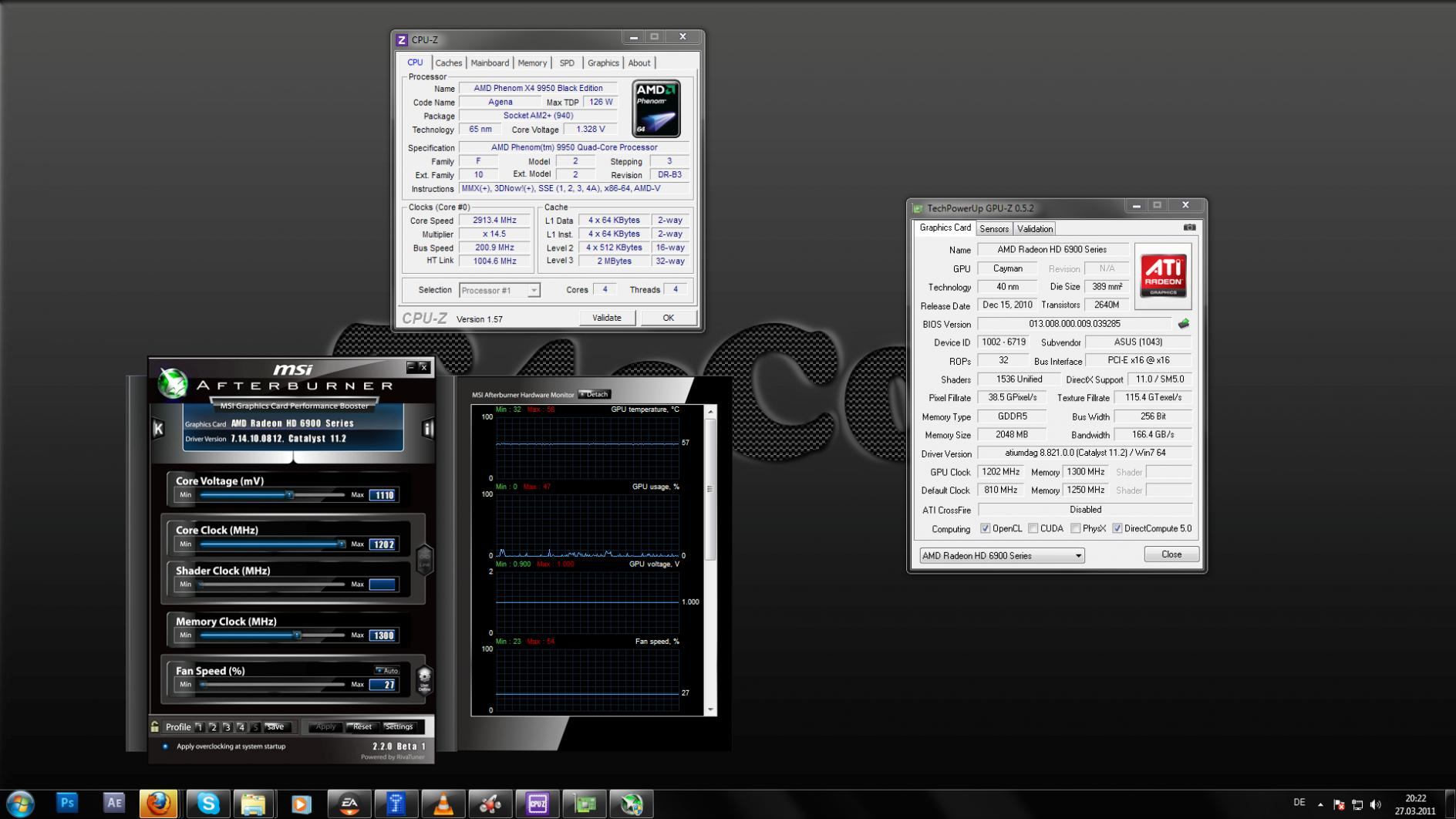
Task: Save BIOS with the green chip icon
Action: click(1184, 324)
